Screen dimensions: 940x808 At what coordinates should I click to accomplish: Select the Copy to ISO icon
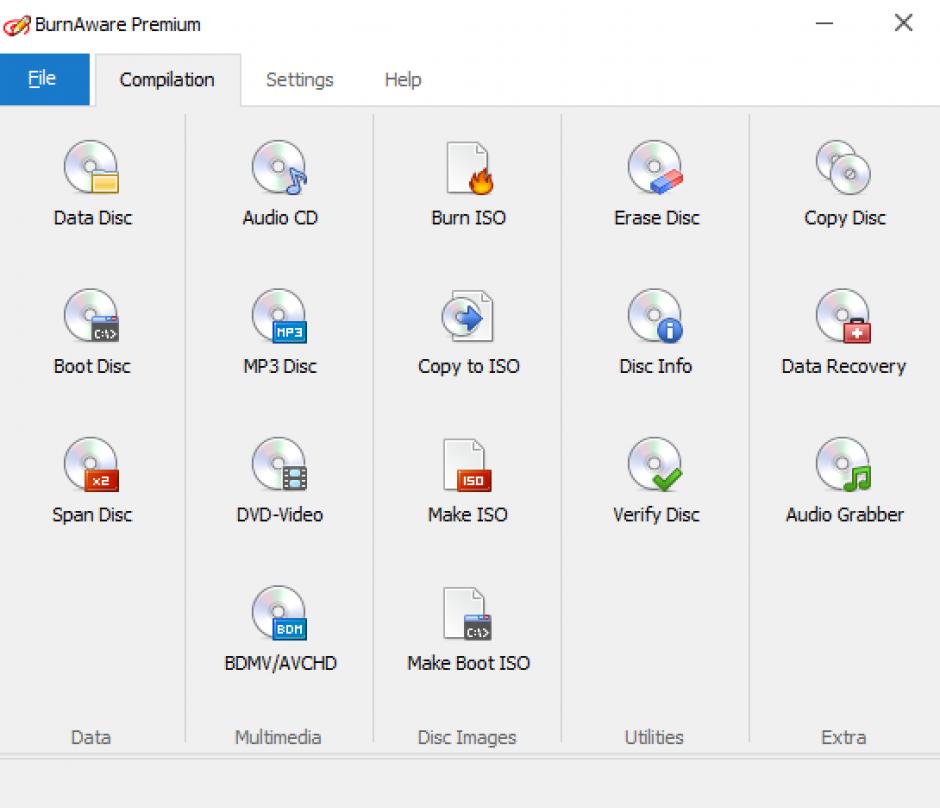pos(468,315)
